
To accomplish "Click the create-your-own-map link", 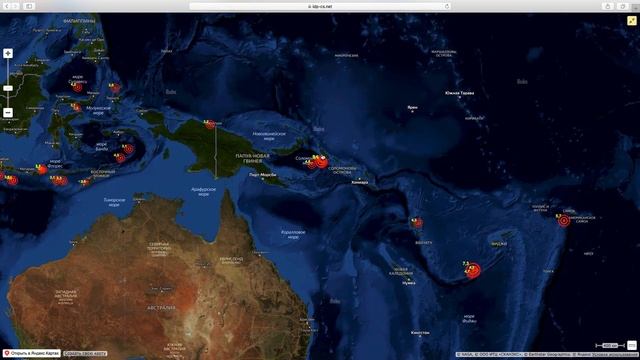I will point(85,353).
